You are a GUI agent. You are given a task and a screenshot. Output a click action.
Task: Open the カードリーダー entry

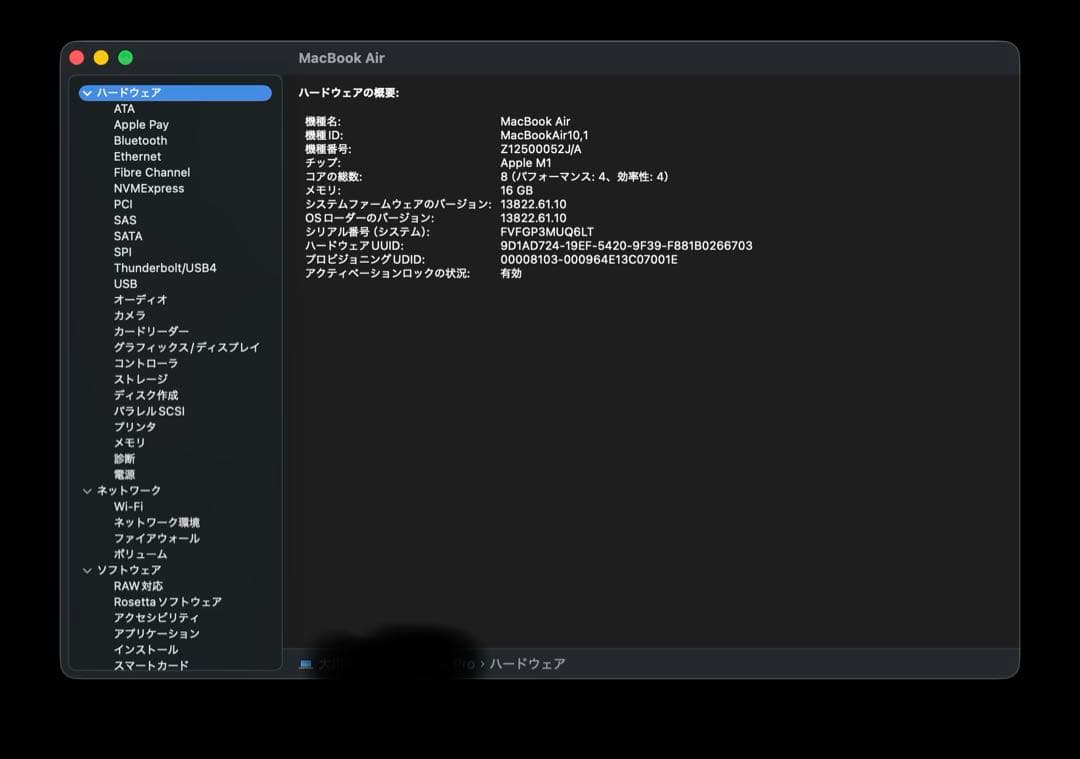(x=151, y=331)
